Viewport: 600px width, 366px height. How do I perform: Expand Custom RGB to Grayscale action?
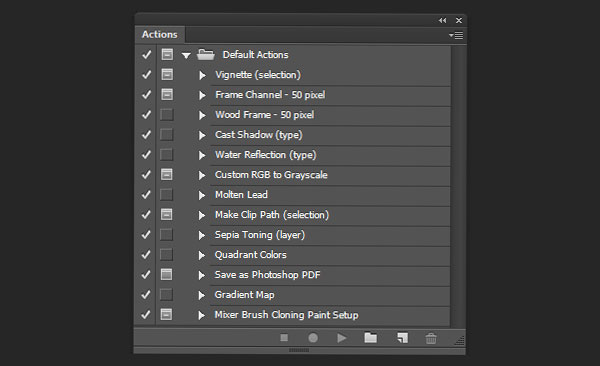click(202, 175)
